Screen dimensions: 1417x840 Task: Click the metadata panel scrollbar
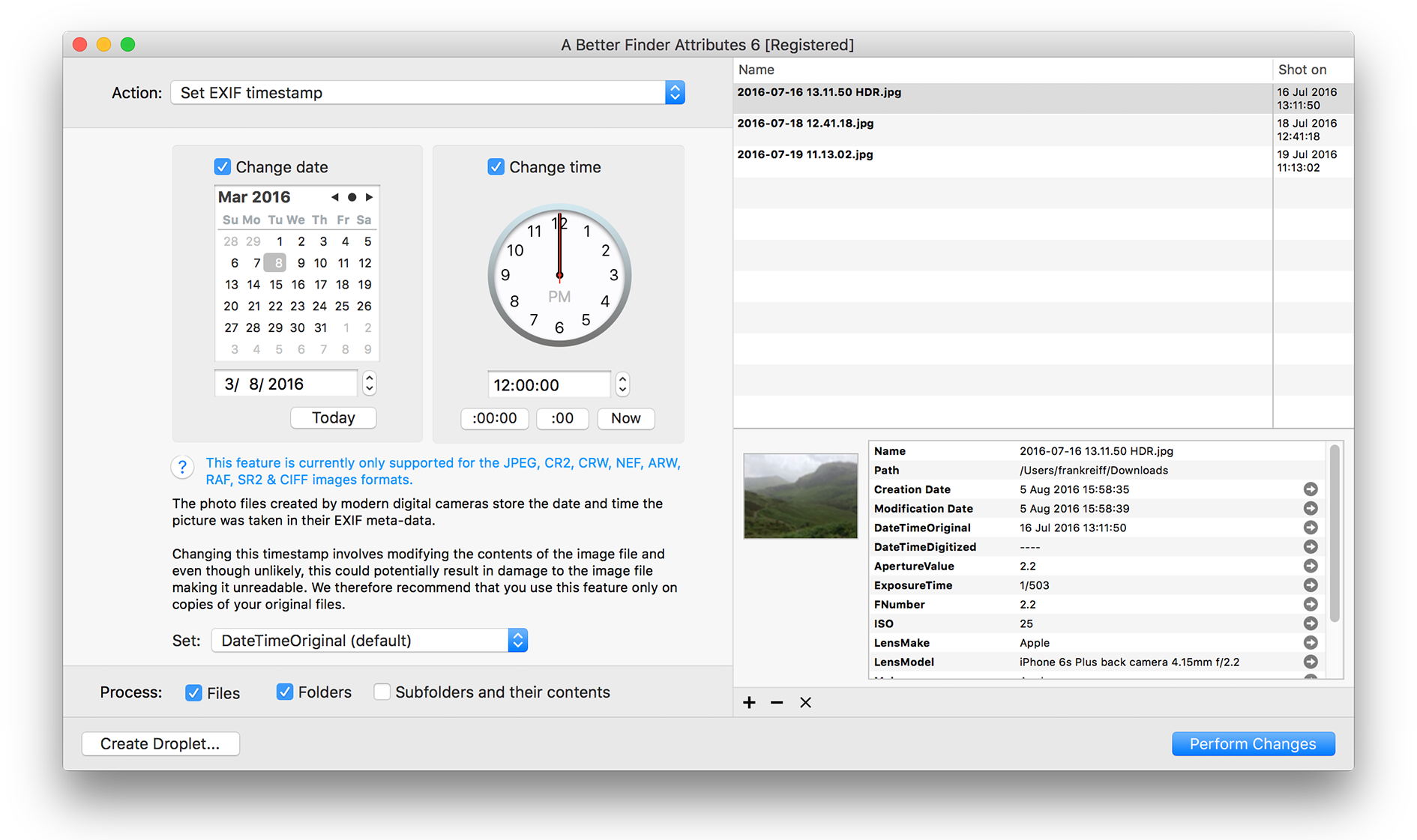click(x=1335, y=534)
